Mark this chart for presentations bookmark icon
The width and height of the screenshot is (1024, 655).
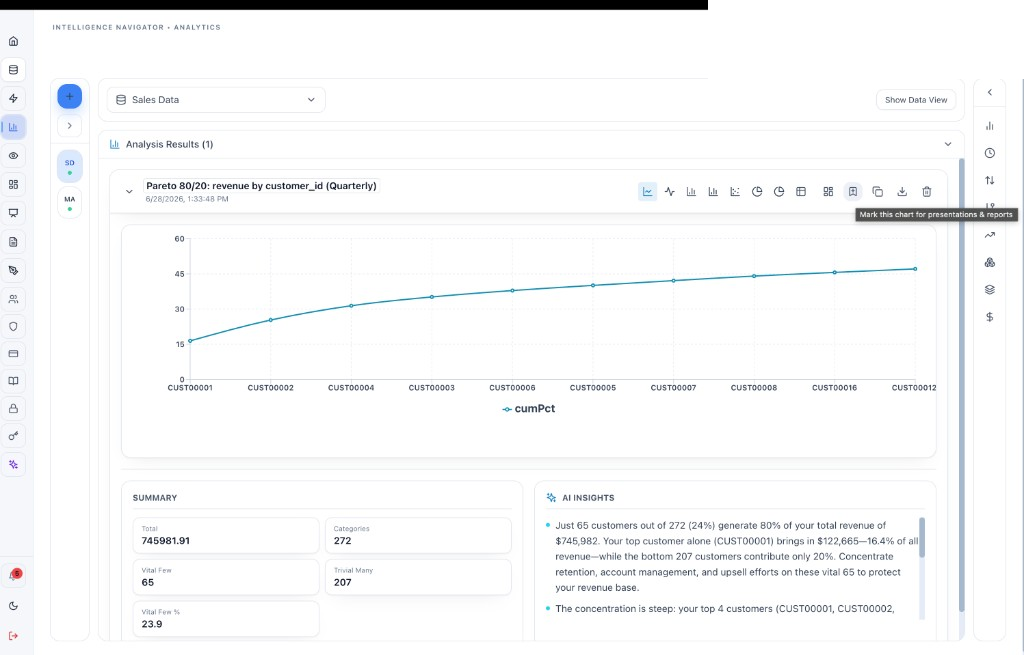click(x=853, y=191)
